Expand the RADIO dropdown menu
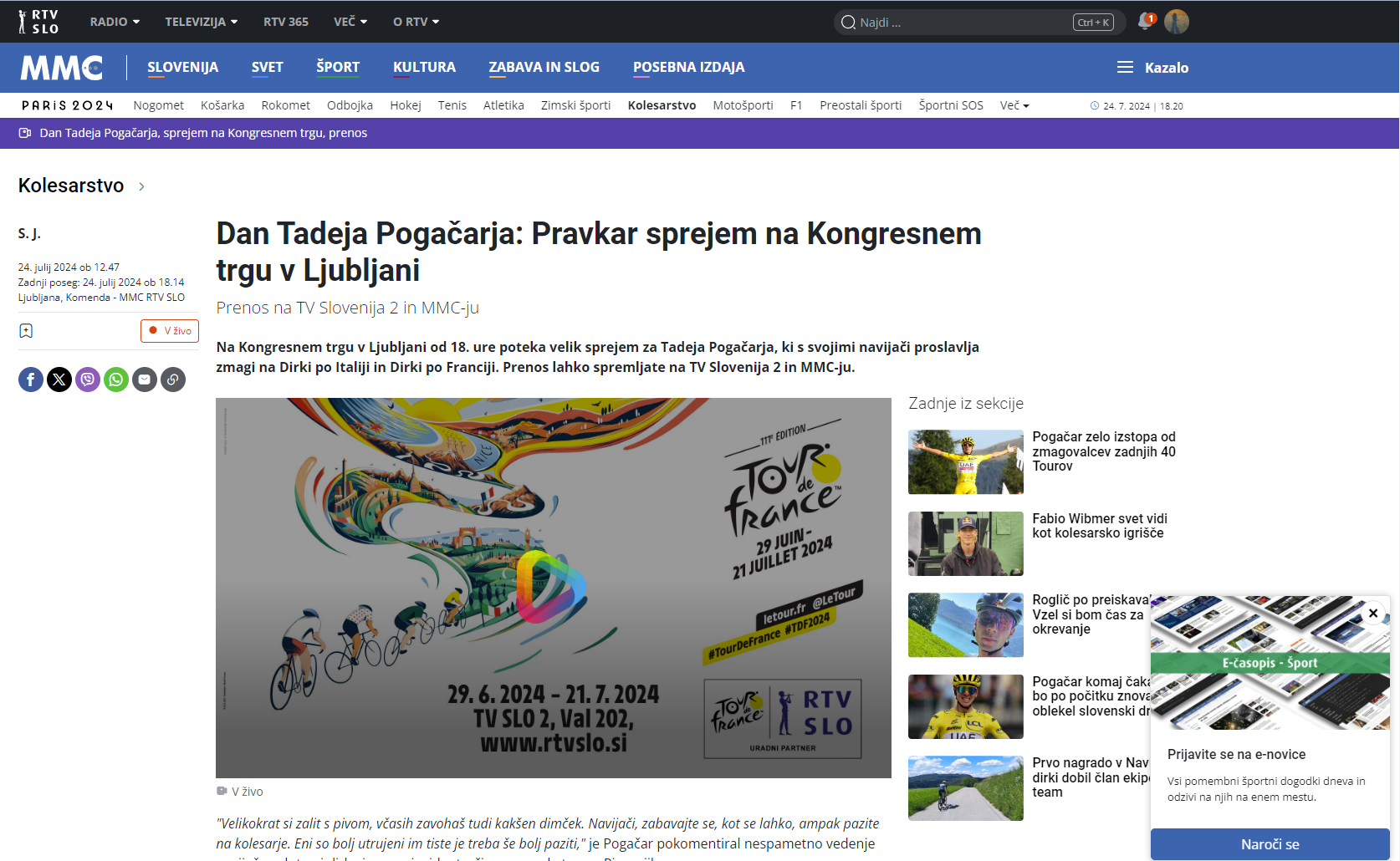 coord(115,22)
